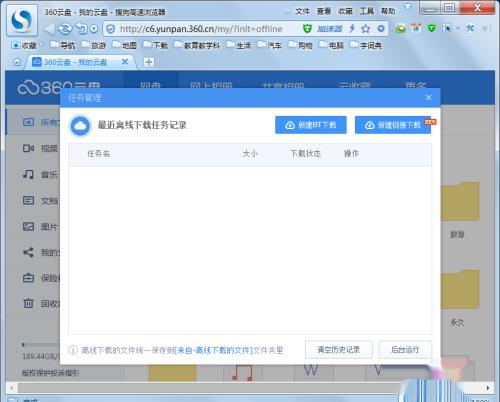500x402 pixels.
Task: Click the 图片 pictures icon in the sidebar
Action: click(x=28, y=226)
